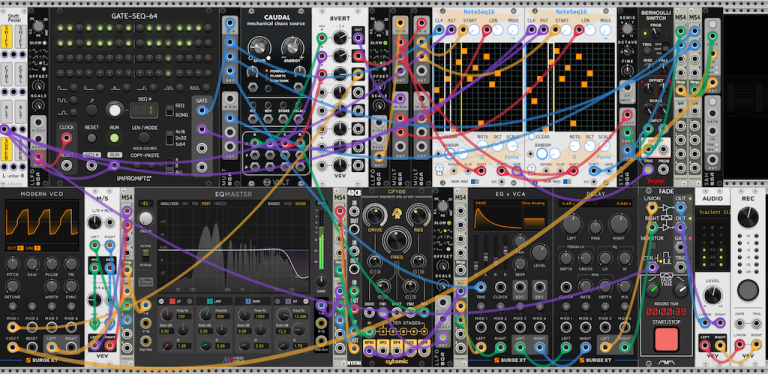Click the GATE jack on the REC module
The height and width of the screenshot is (374, 768).
tap(739, 323)
